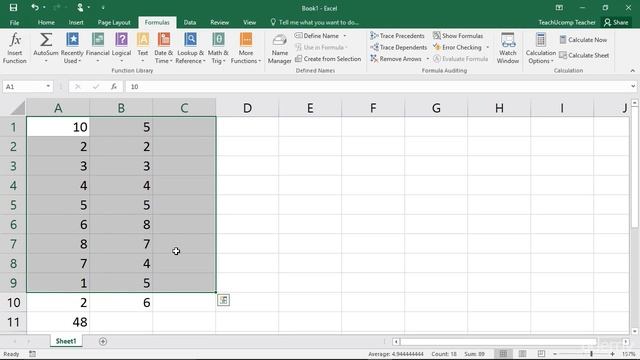Image resolution: width=640 pixels, height=360 pixels.
Task: Switch to Page Layout view
Action: (x=522, y=354)
